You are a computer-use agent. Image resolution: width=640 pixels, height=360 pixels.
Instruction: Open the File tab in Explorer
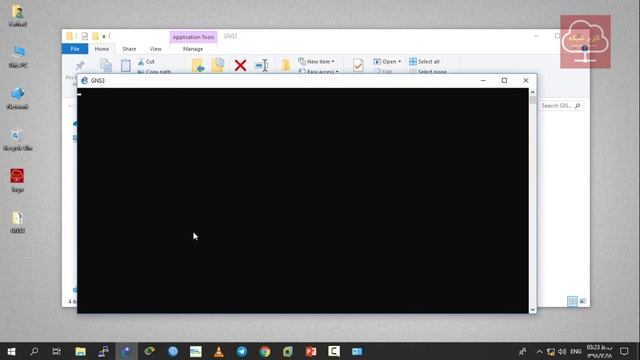(x=75, y=49)
